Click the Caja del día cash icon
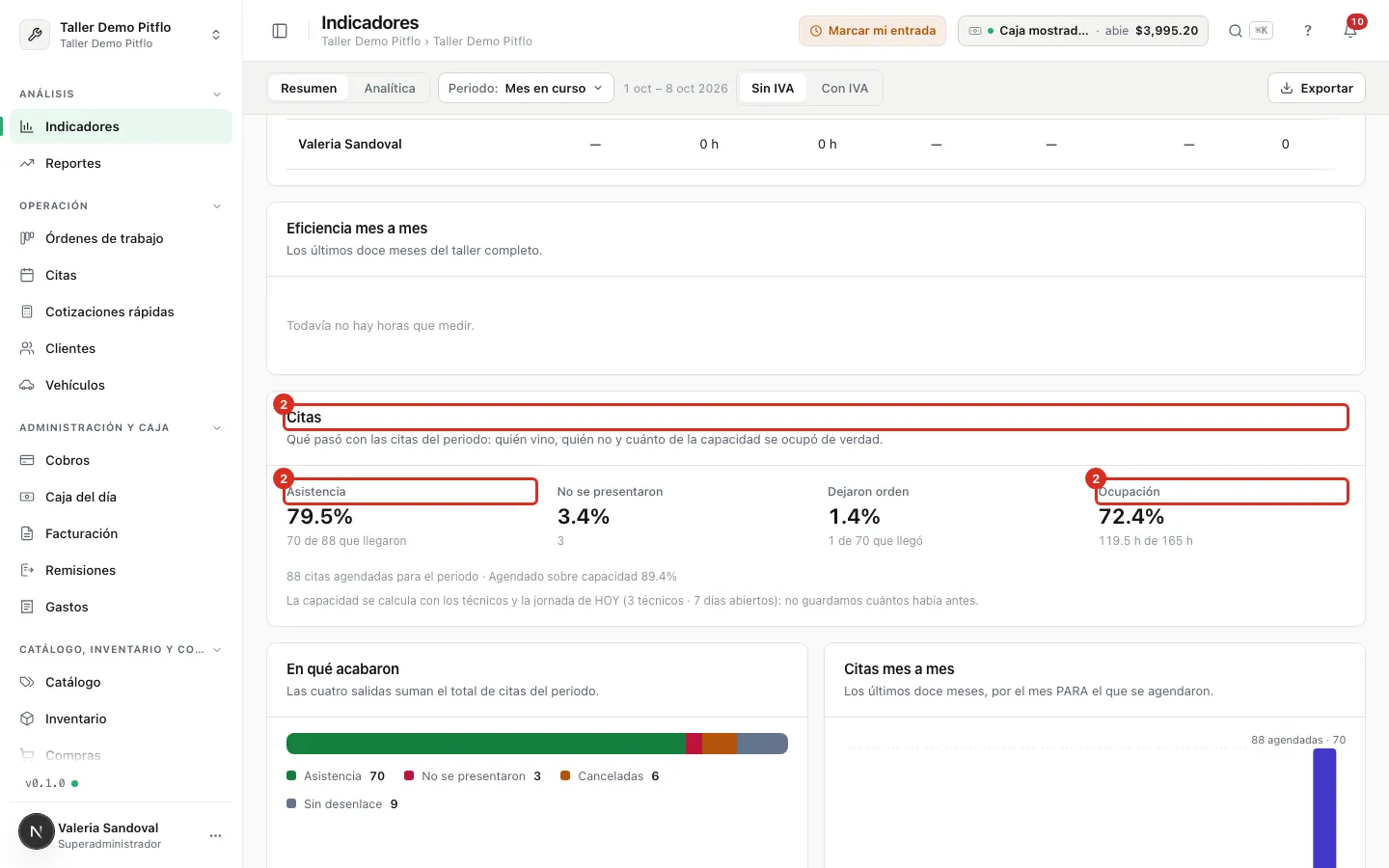This screenshot has width=1389, height=868. click(x=27, y=497)
